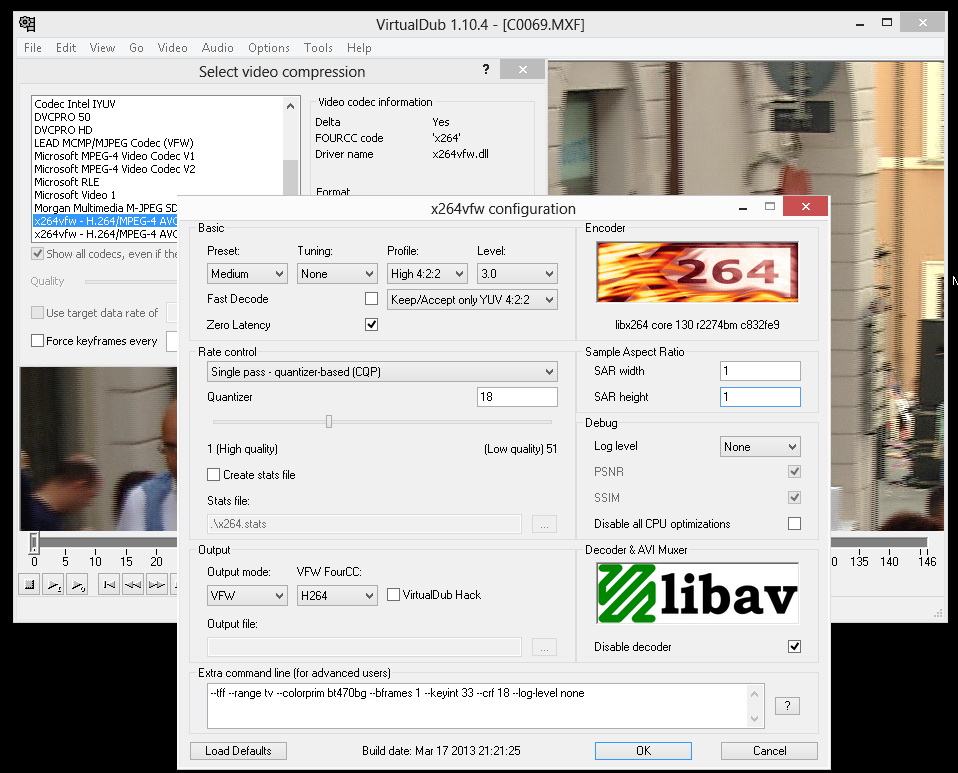Minimize the x264vfw configuration window
Screen dimensions: 958x773
click(x=743, y=208)
